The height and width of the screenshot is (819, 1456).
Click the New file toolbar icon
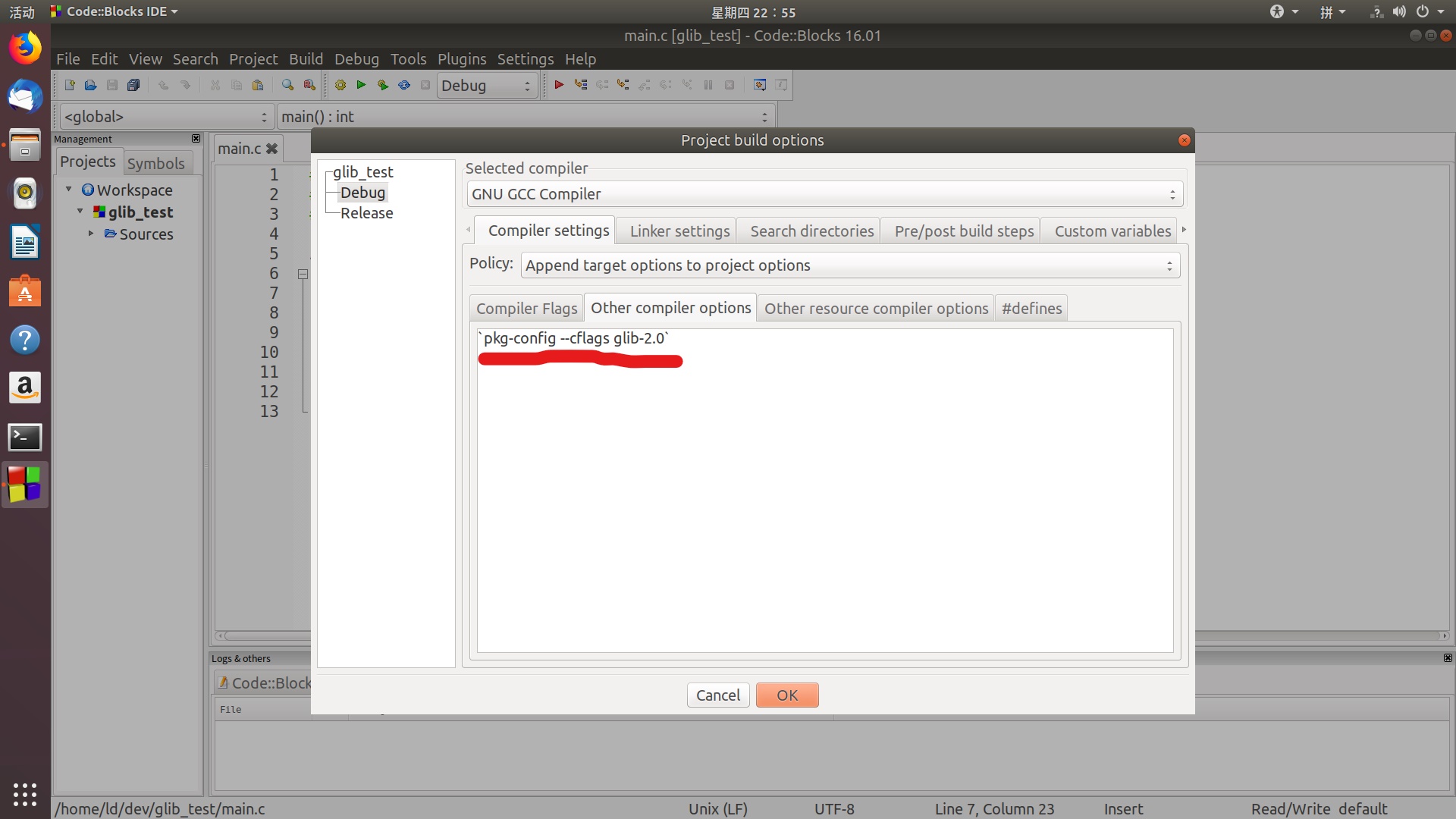[x=70, y=85]
